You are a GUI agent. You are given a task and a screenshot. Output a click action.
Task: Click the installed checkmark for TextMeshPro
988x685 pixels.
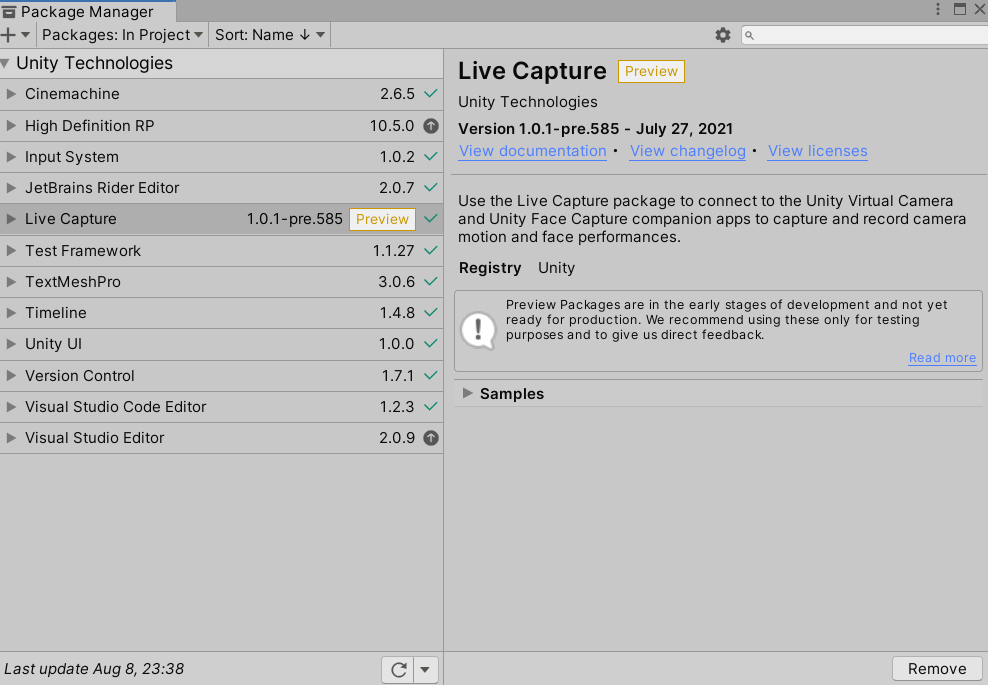[431, 281]
